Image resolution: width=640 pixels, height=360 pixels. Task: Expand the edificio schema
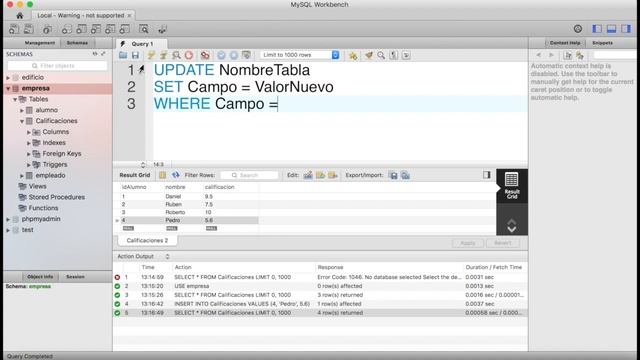[8, 77]
